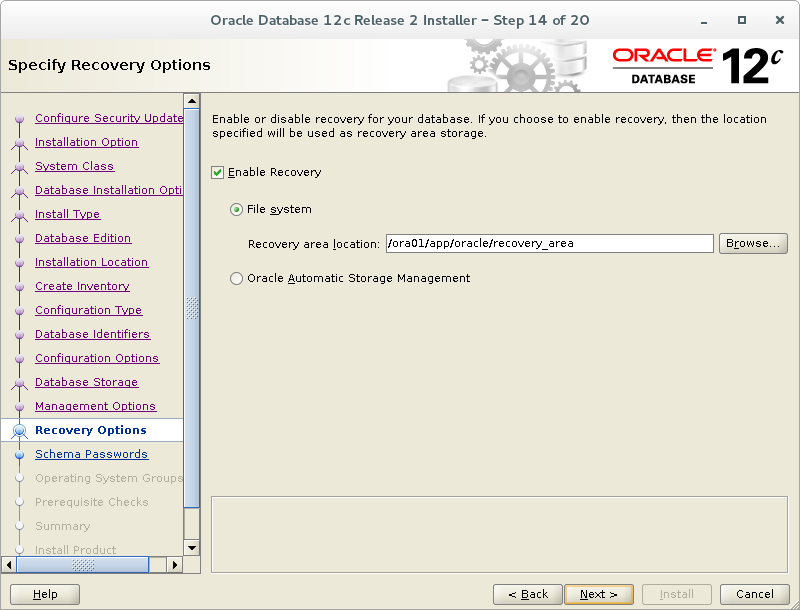Go to the Next step
The image size is (800, 610).
[599, 594]
